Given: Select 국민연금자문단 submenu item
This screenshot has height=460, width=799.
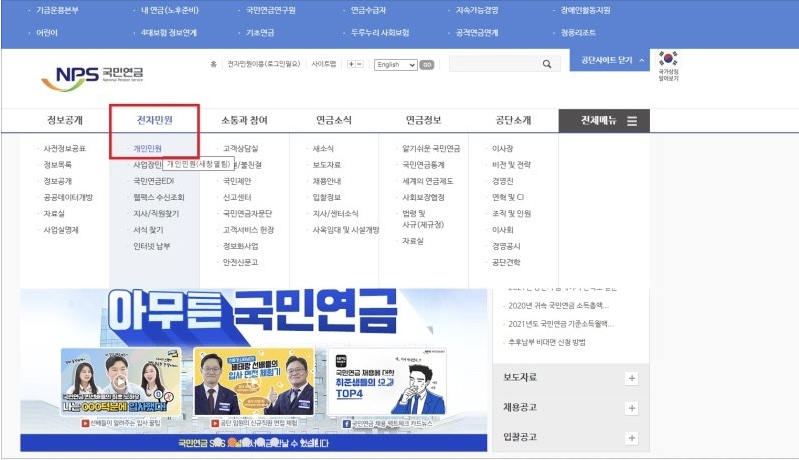Looking at the screenshot, I should click(x=247, y=213).
